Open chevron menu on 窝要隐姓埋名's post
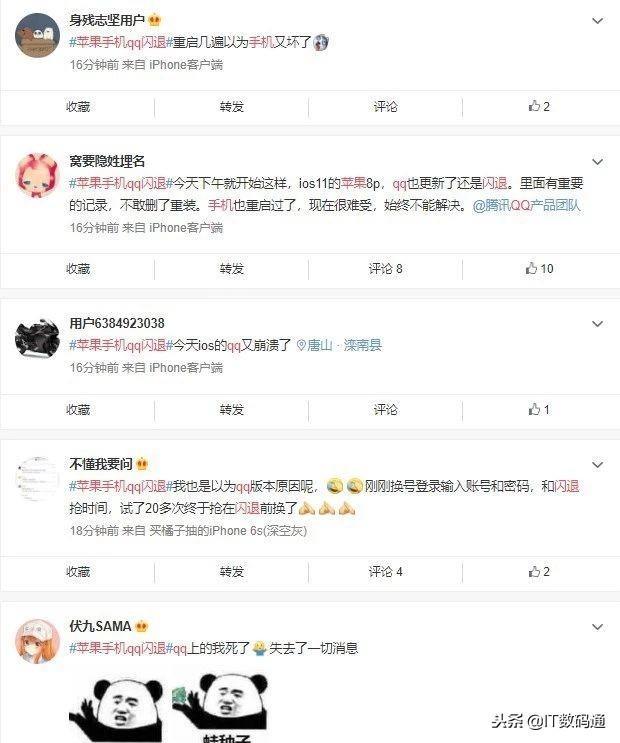The height and width of the screenshot is (743, 620). point(597,162)
